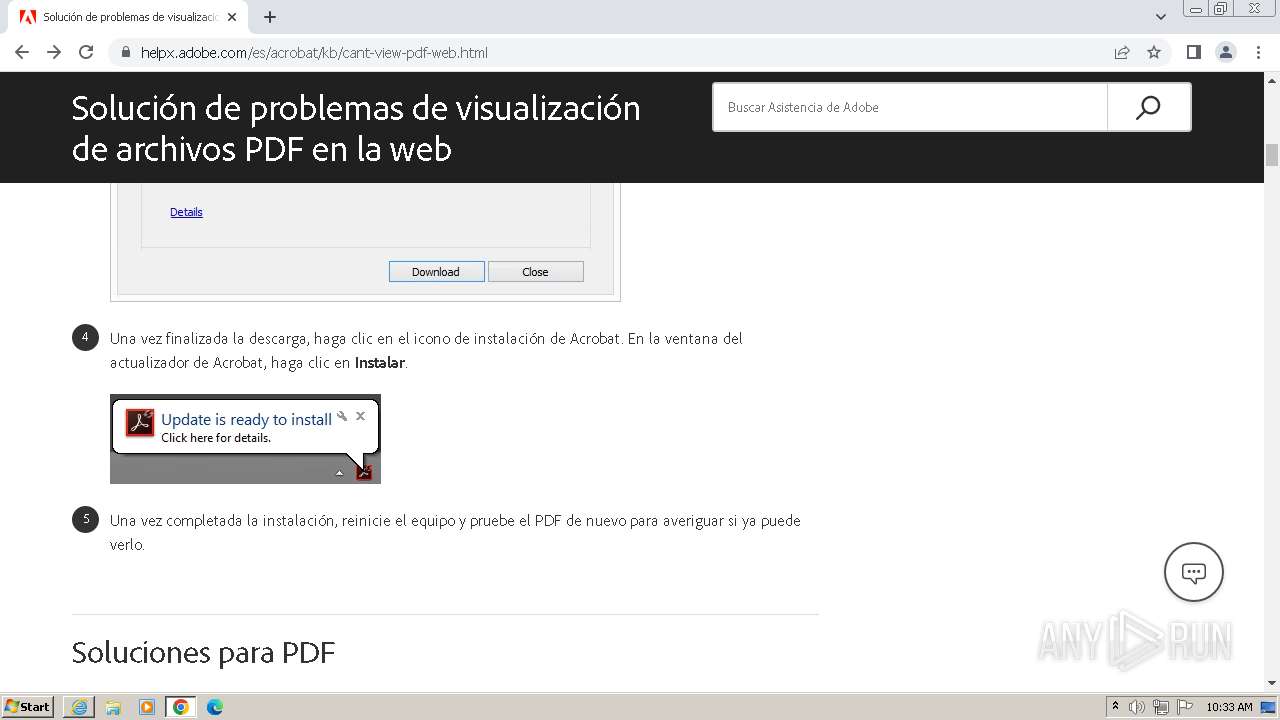This screenshot has height=720, width=1280.
Task: Switch to Chrome in the taskbar
Action: pyautogui.click(x=181, y=707)
